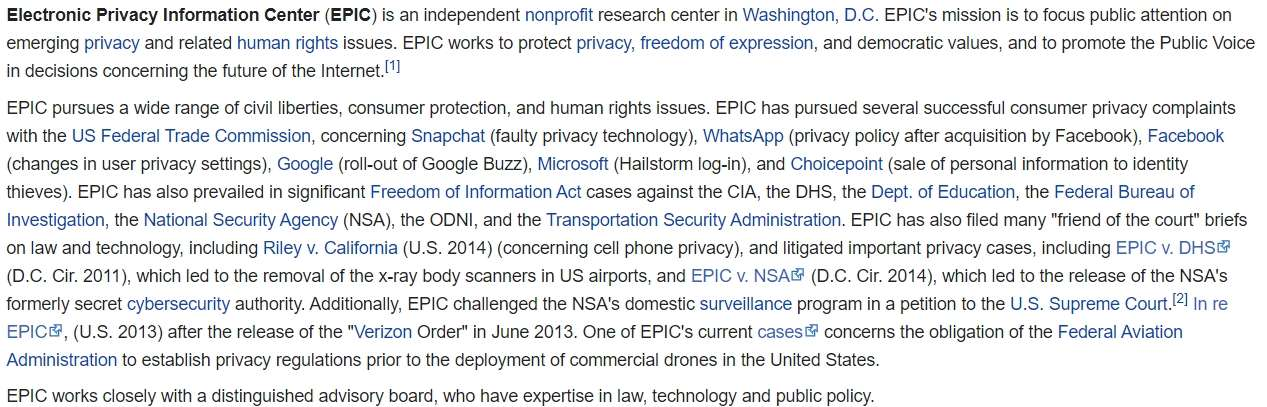Image resolution: width=1267 pixels, height=407 pixels.
Task: Open Riley v. California link
Action: pos(330,248)
